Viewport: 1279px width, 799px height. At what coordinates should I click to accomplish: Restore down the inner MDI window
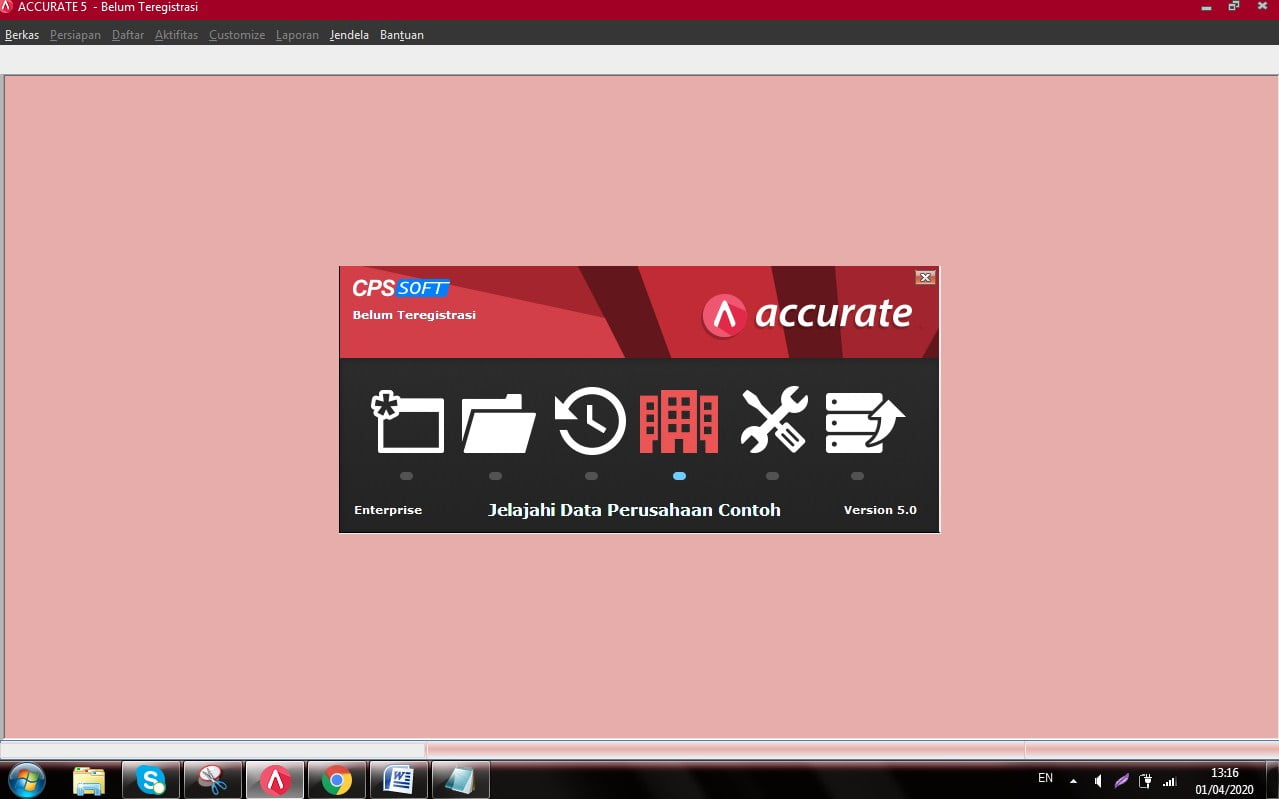pyautogui.click(x=1234, y=6)
